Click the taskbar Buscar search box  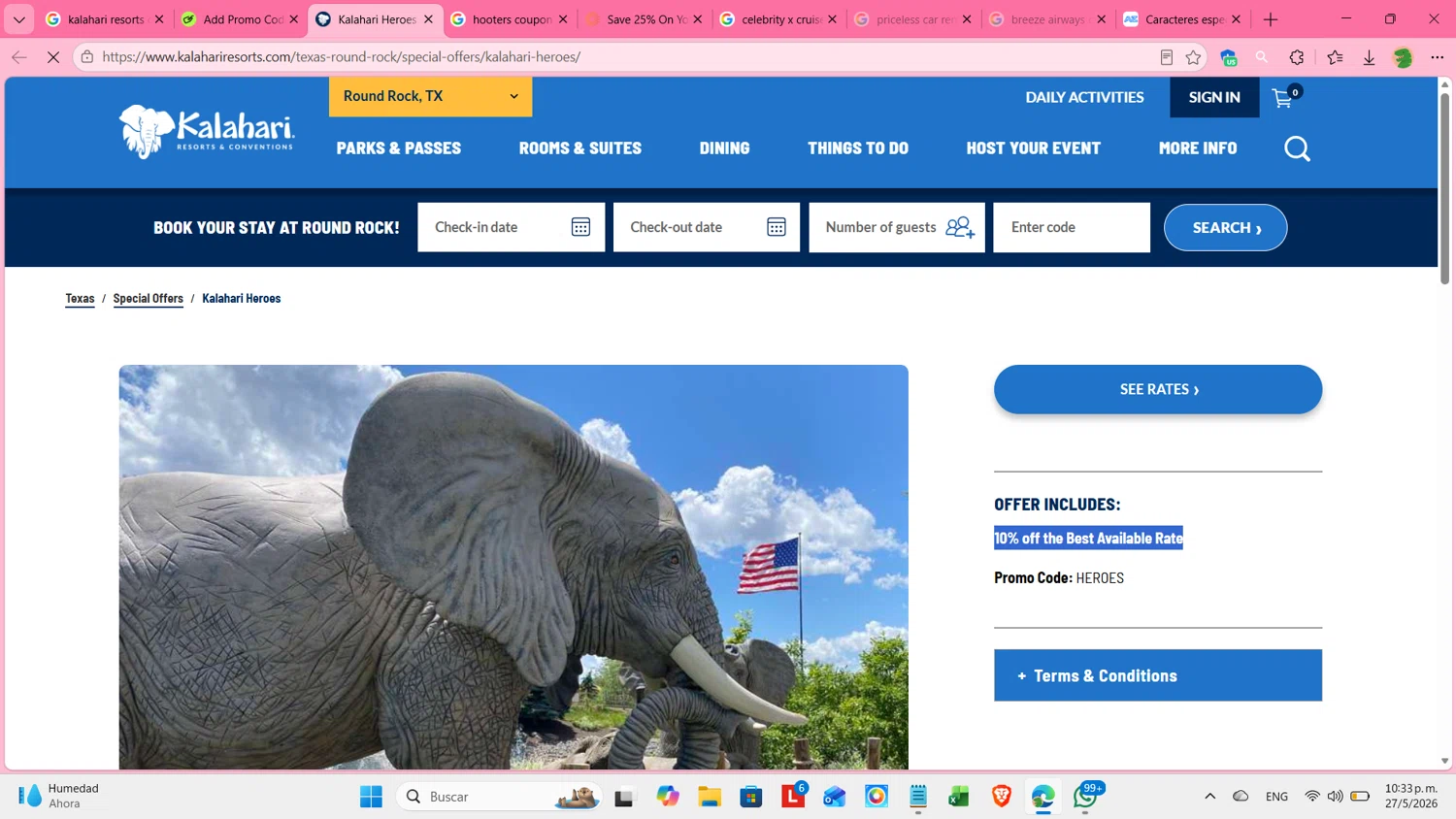[x=499, y=797]
